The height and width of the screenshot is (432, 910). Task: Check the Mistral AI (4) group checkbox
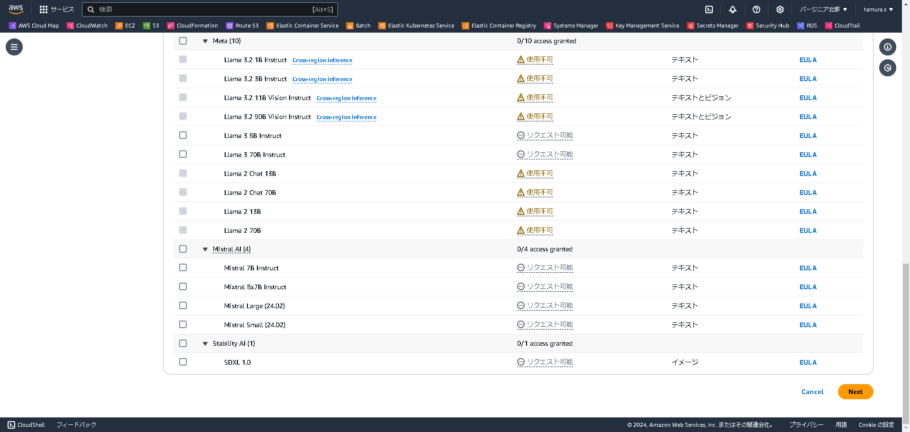(183, 249)
